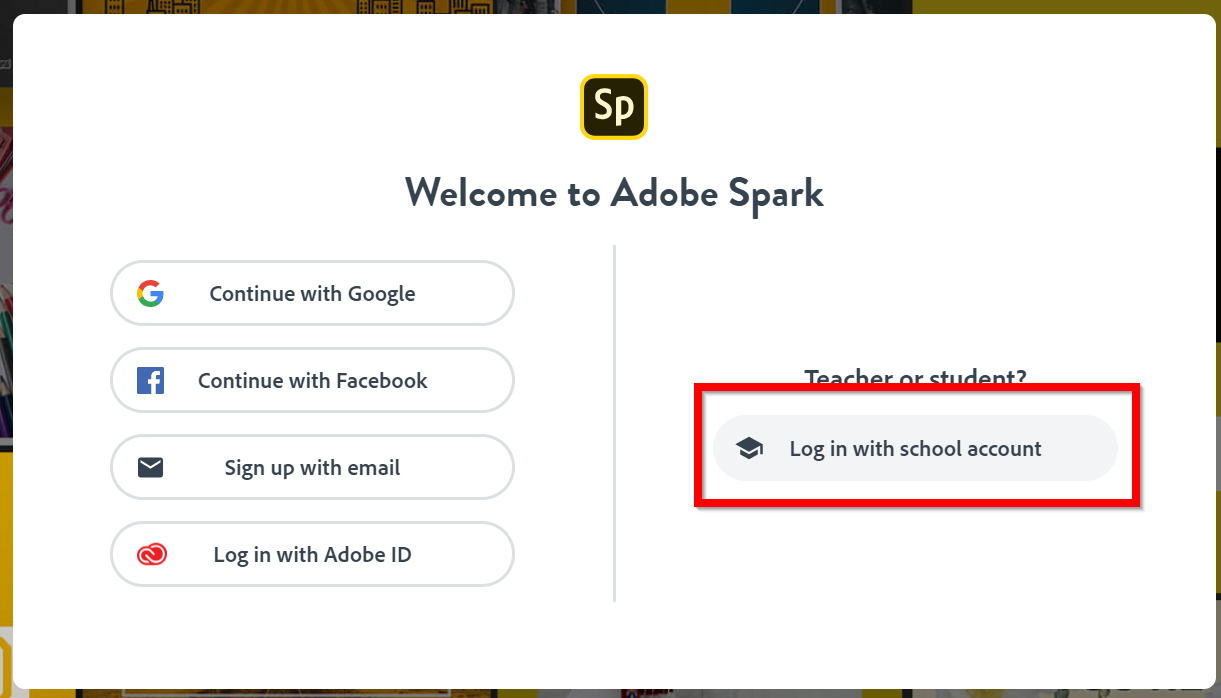The image size is (1221, 698).
Task: Click the Facebook f logo icon
Action: [x=150, y=380]
